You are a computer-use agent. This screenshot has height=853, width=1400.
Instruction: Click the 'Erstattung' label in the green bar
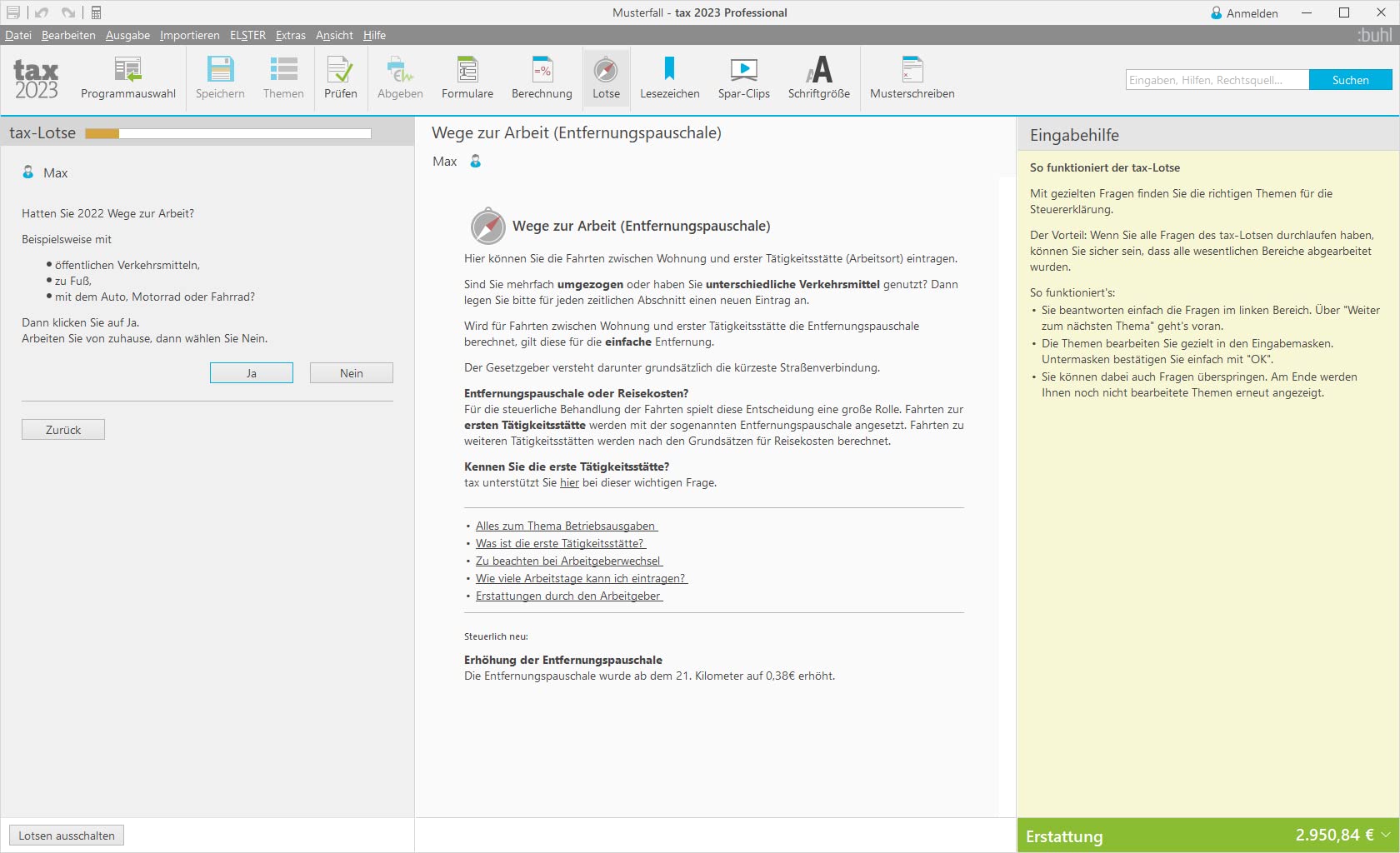coord(1064,836)
